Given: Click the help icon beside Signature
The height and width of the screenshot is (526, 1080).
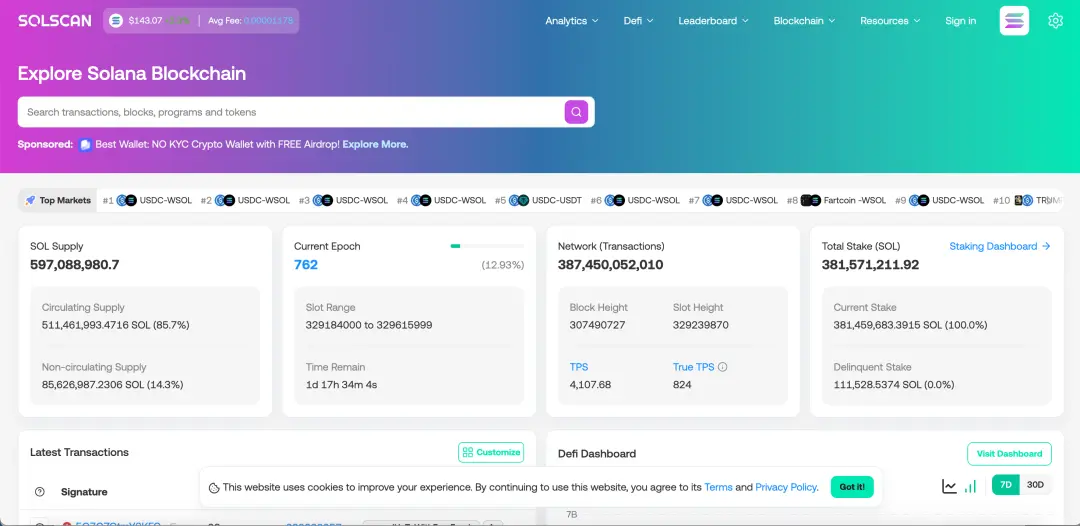Looking at the screenshot, I should 40,492.
